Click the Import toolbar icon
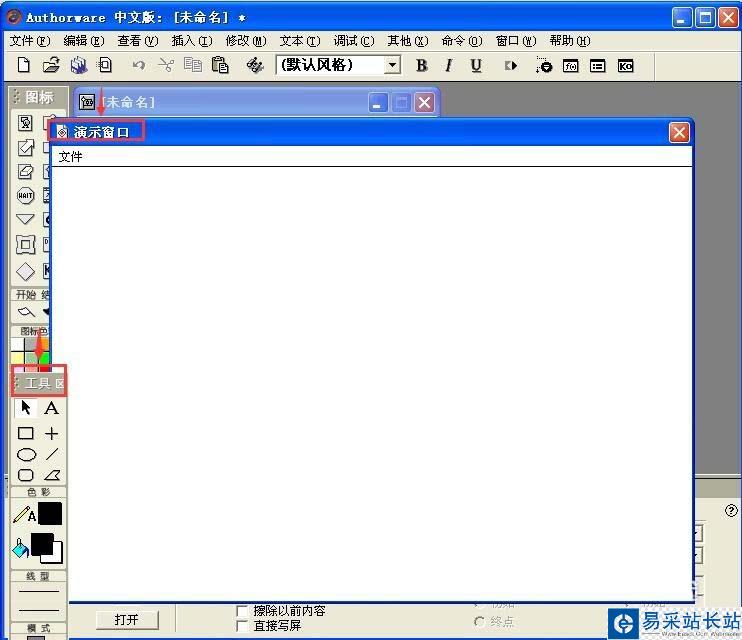The height and width of the screenshot is (640, 742). pos(105,65)
